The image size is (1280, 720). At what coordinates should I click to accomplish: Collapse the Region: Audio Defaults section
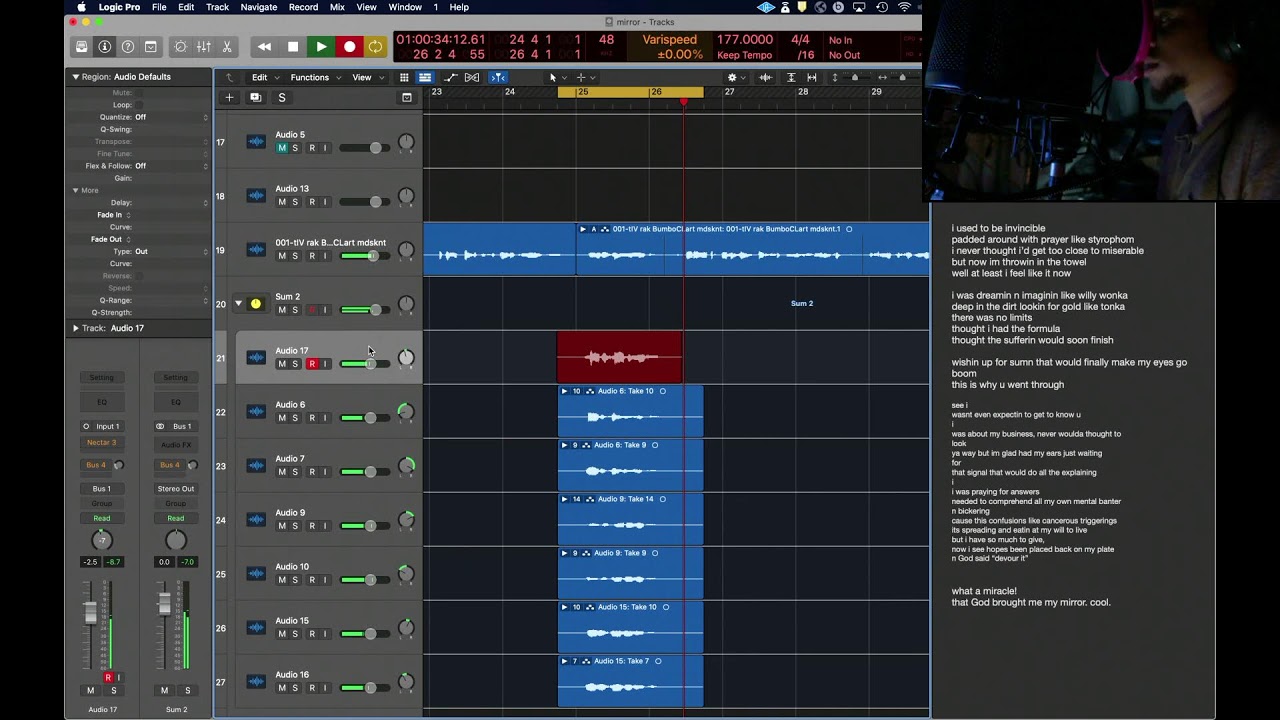click(x=75, y=76)
